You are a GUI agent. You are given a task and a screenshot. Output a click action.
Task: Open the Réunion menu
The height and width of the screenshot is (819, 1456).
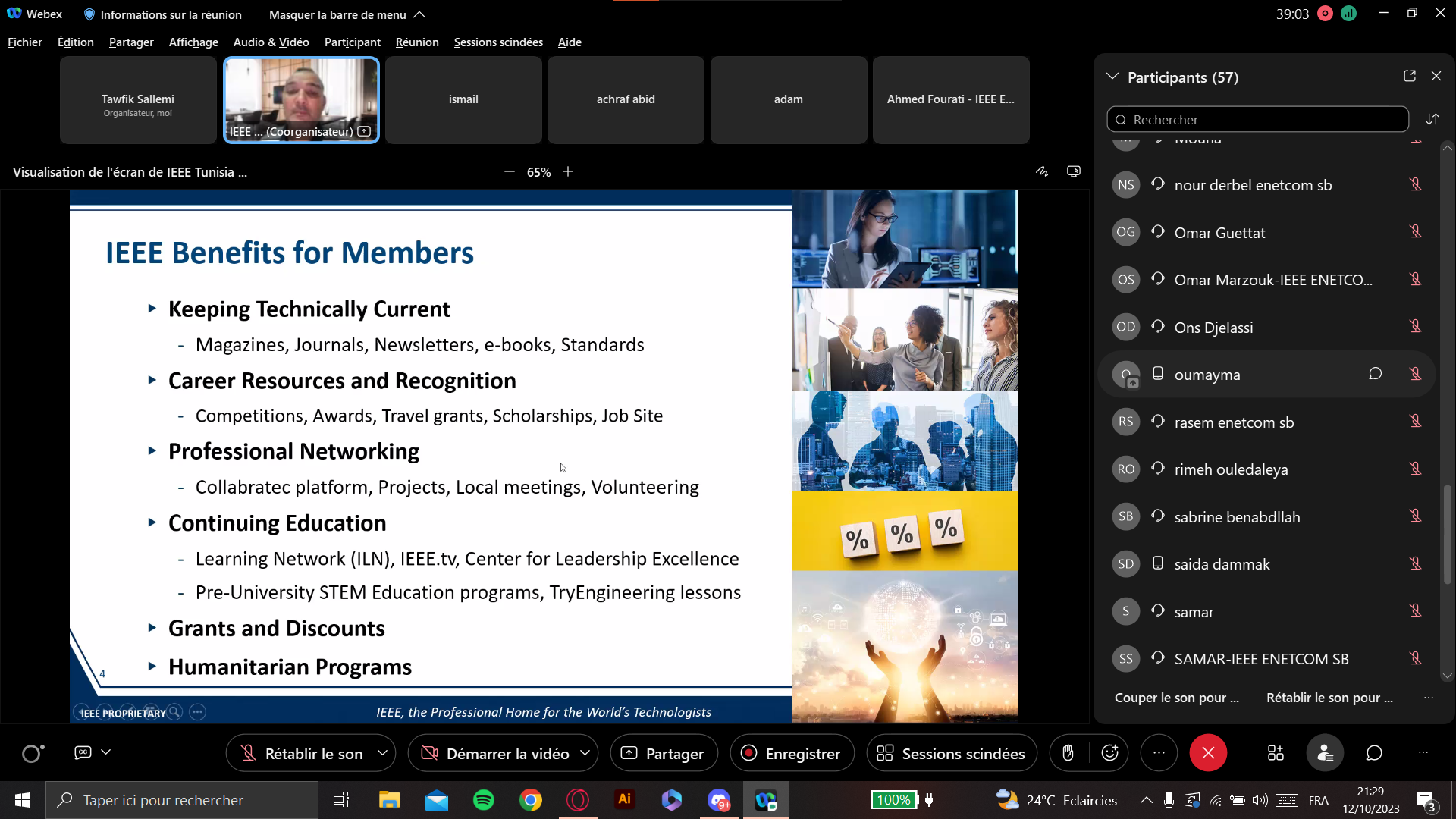click(x=417, y=42)
